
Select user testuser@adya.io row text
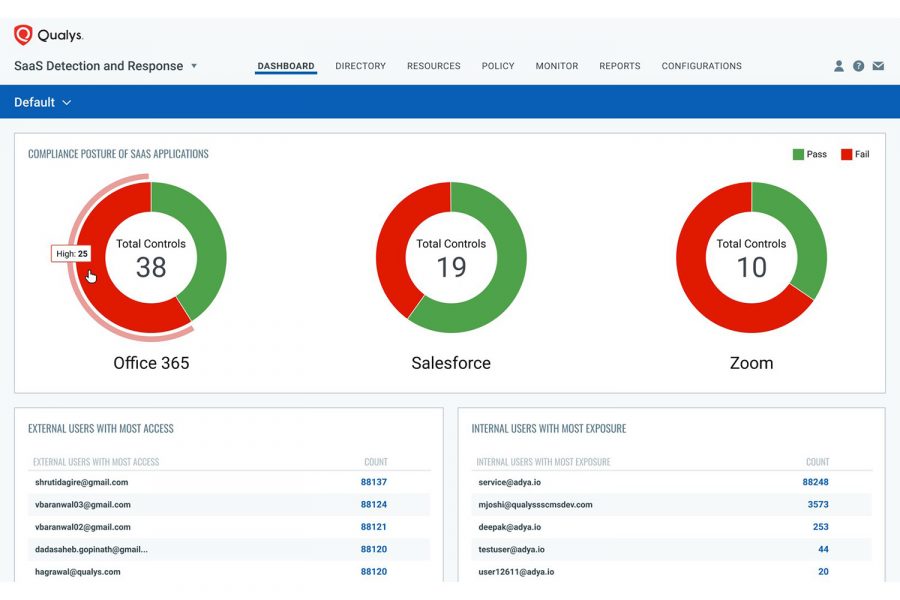pos(511,549)
